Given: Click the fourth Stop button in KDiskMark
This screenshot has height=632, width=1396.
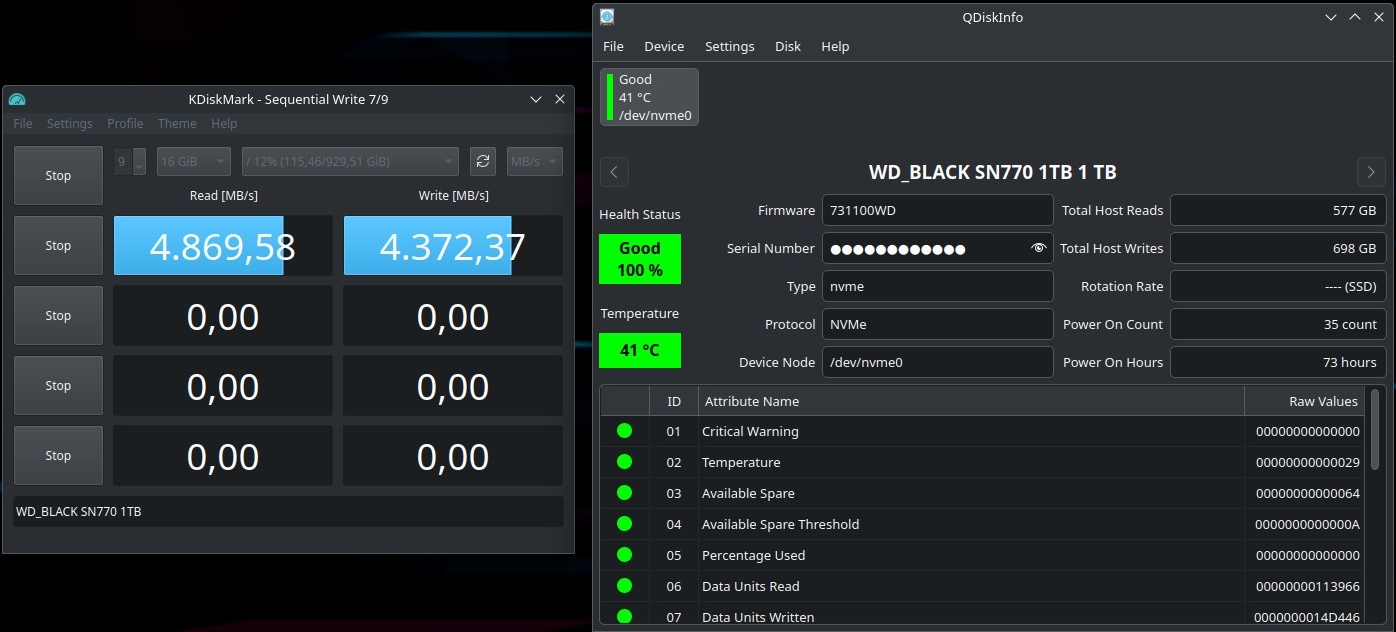Looking at the screenshot, I should click(58, 385).
